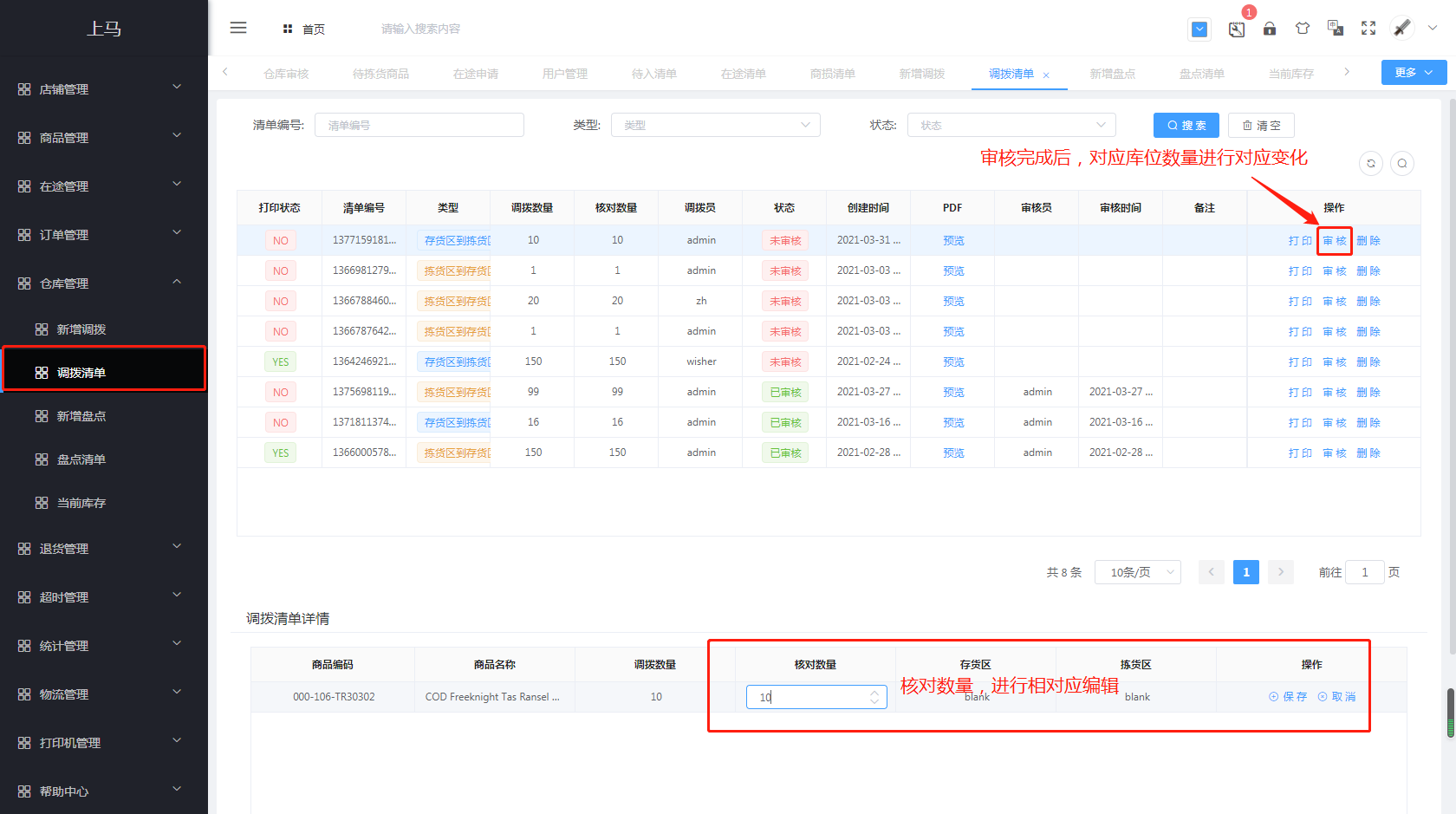Enter fullscreen mode
Viewport: 1456px width, 814px height.
coord(1368,29)
